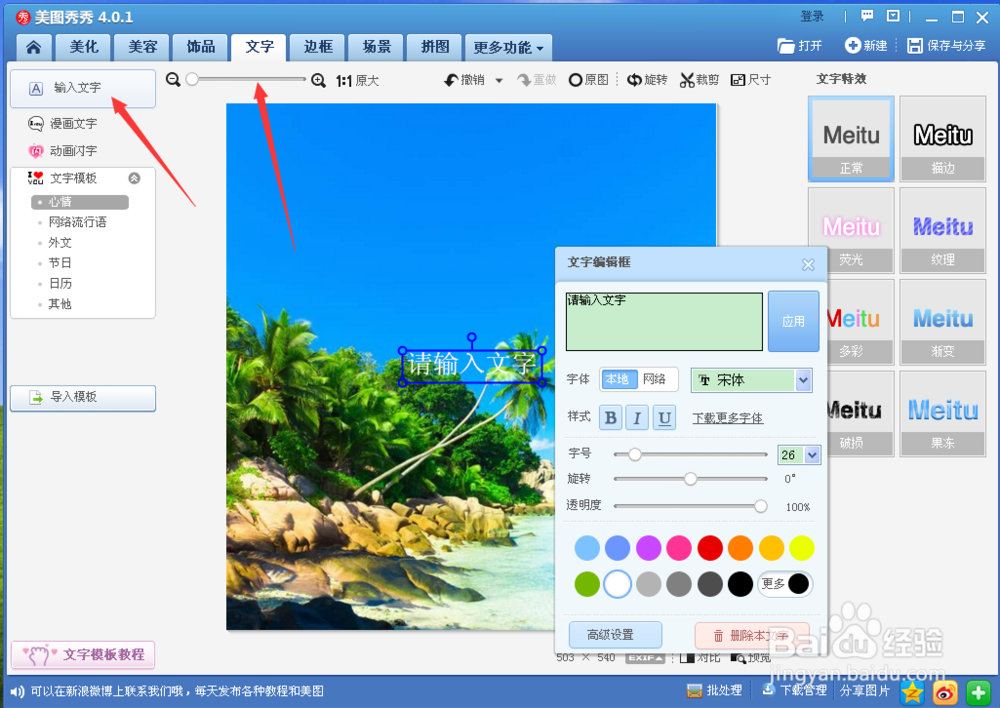Switch to the 饰品 tab
This screenshot has height=708, width=1000.
tap(201, 47)
